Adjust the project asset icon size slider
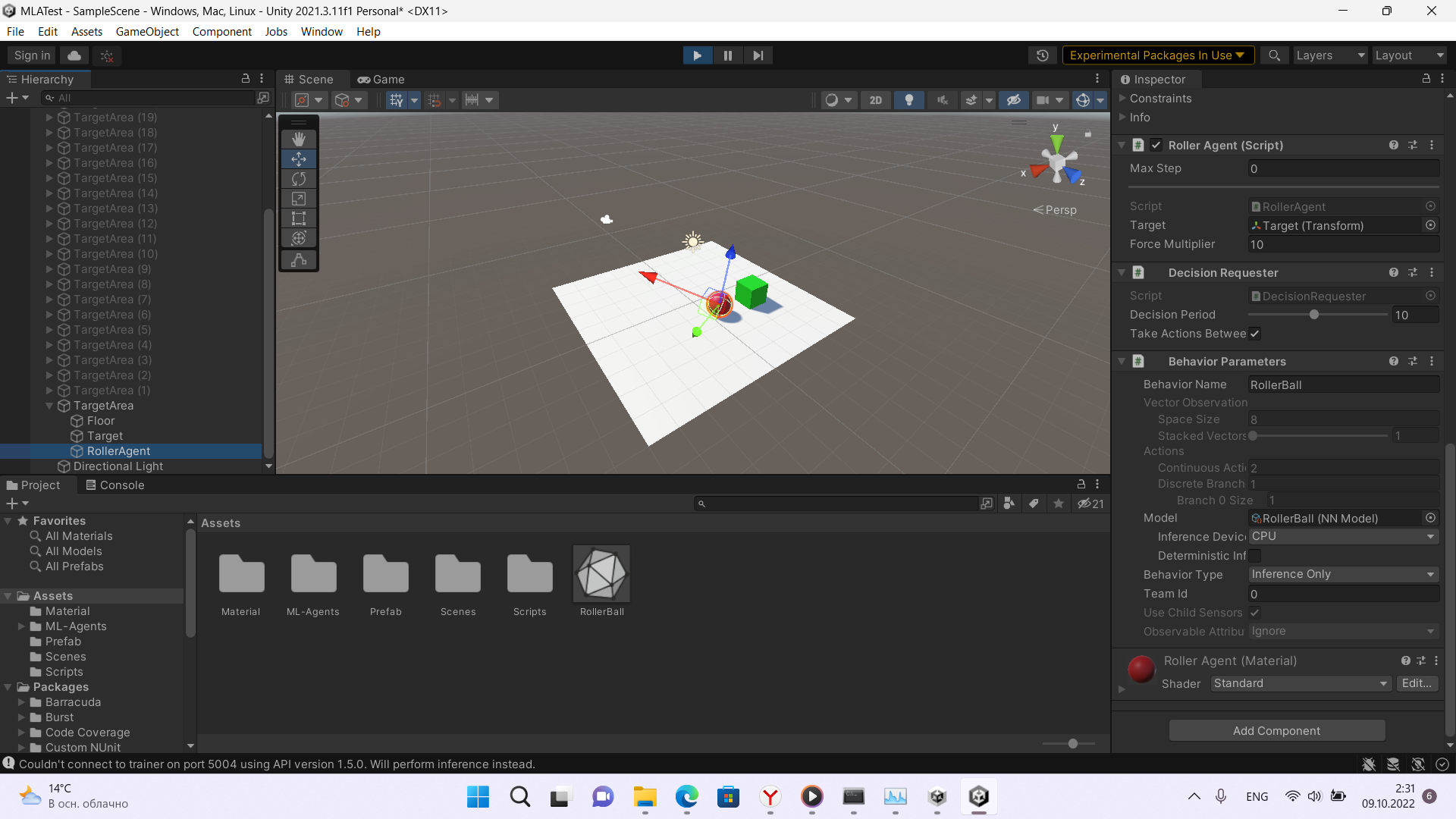The height and width of the screenshot is (819, 1456). coord(1068,744)
